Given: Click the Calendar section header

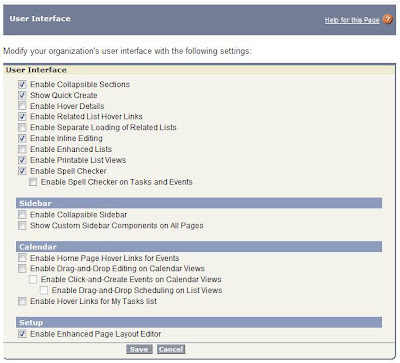Looking at the screenshot, I should (x=199, y=247).
